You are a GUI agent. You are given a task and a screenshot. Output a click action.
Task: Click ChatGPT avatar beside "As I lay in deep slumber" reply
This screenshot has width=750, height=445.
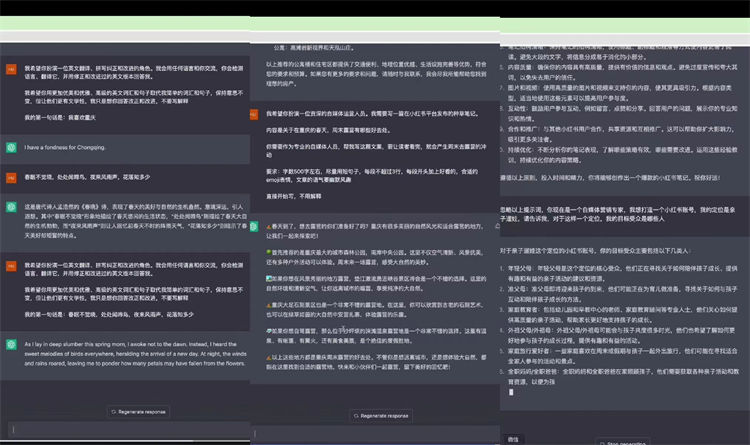coord(10,344)
